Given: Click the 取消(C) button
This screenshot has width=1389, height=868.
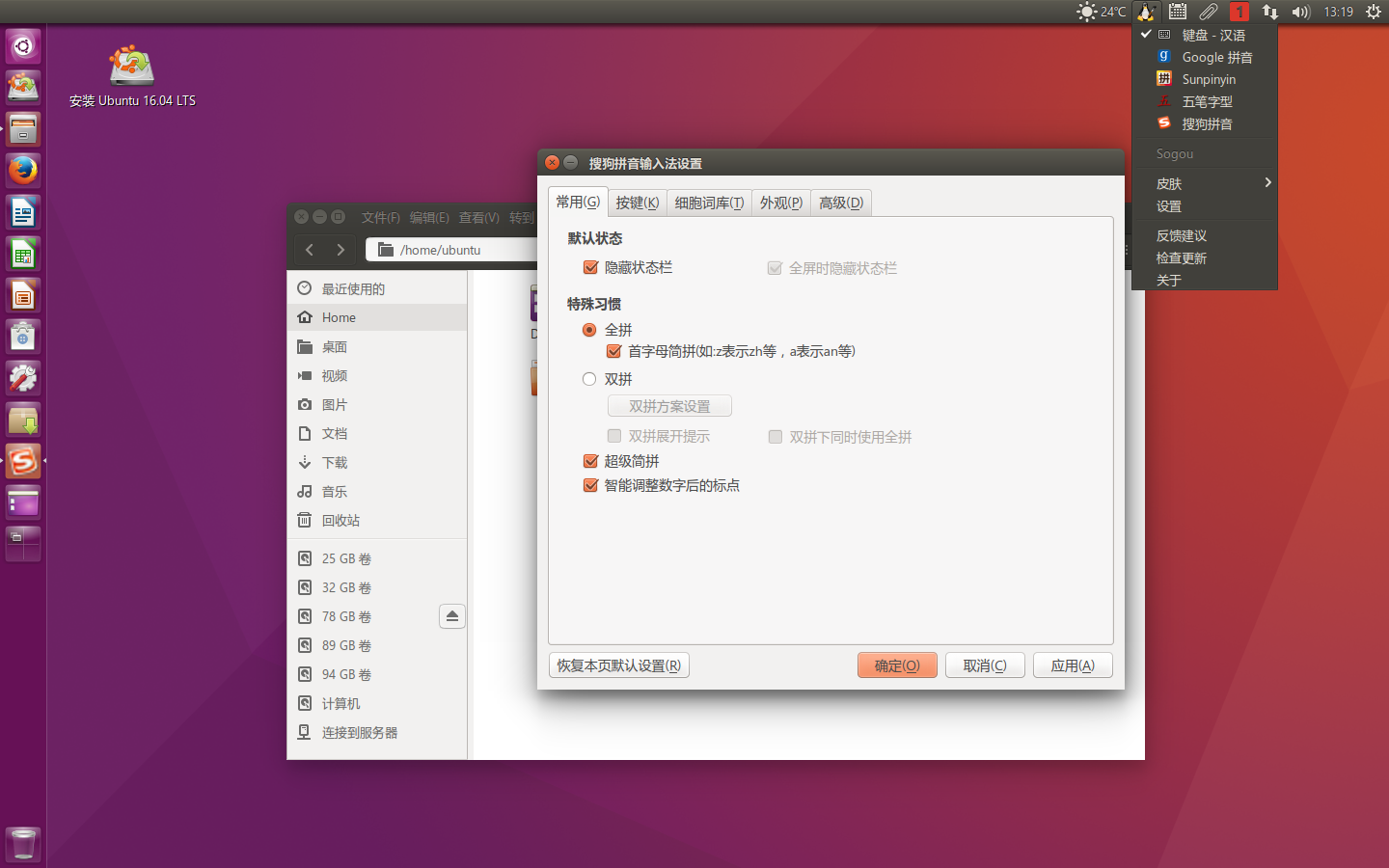Looking at the screenshot, I should click(x=985, y=665).
